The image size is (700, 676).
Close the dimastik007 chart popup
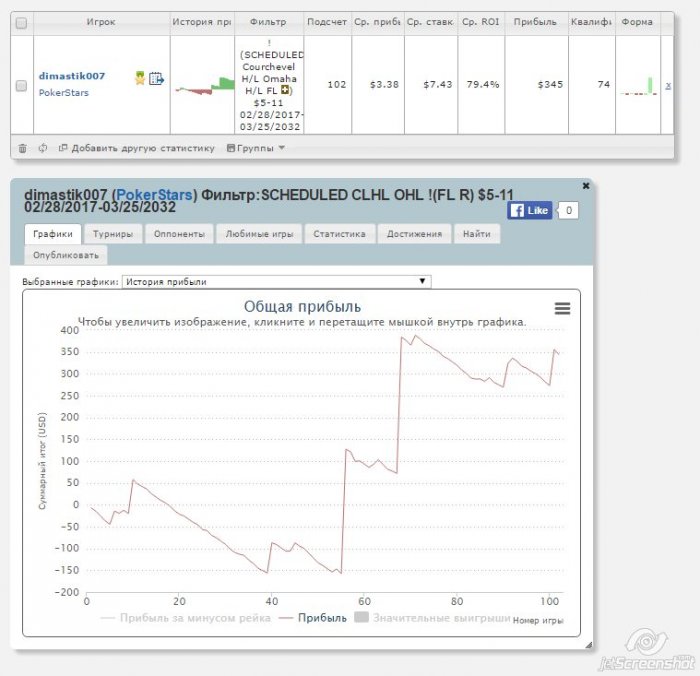point(586,186)
